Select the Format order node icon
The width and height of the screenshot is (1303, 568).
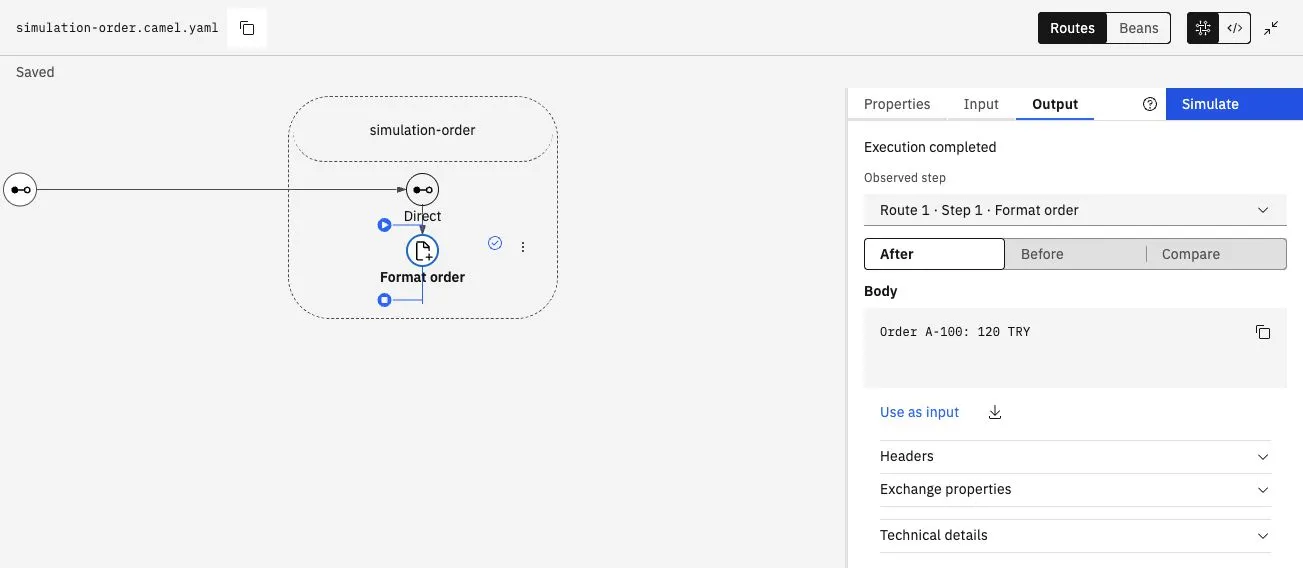coord(422,250)
